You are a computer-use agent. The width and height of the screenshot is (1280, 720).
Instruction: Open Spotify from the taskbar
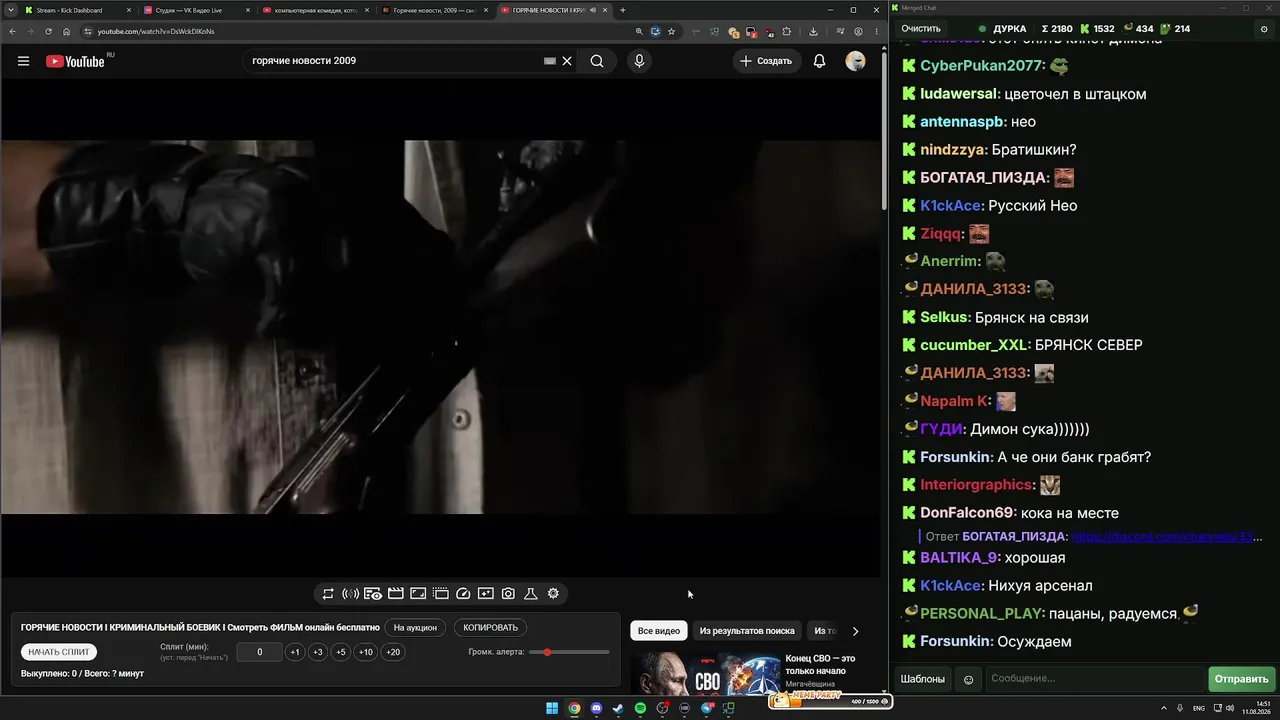click(640, 709)
